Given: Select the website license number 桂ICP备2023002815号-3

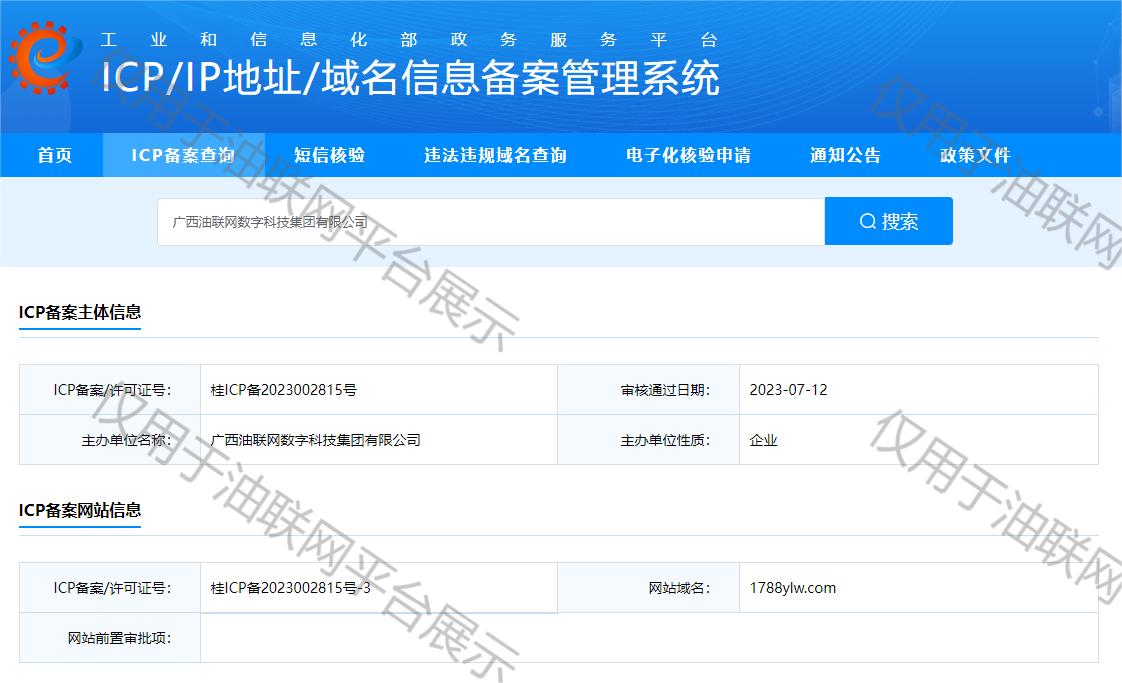Looking at the screenshot, I should click(x=291, y=588).
